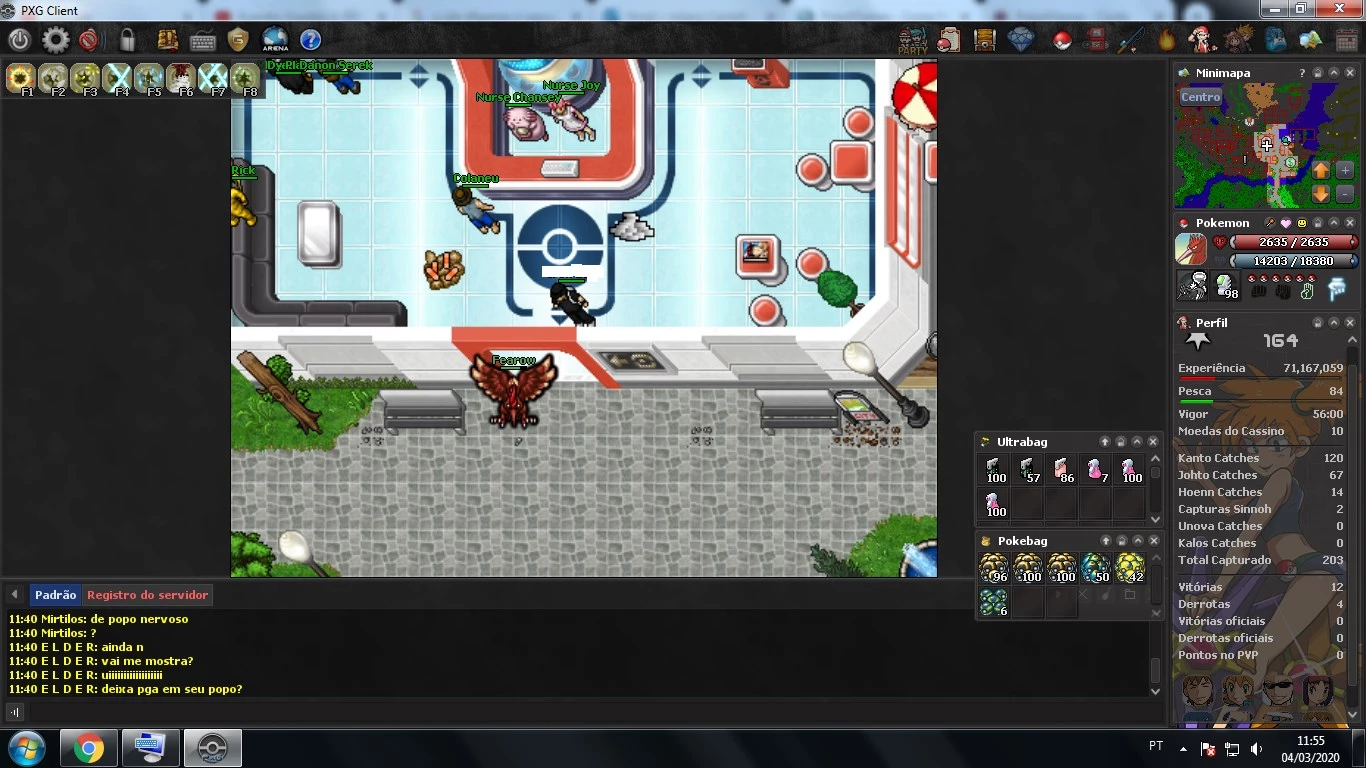Viewport: 1366px width, 768px height.
Task: Zoom in the minimap with plus
Action: (1344, 171)
